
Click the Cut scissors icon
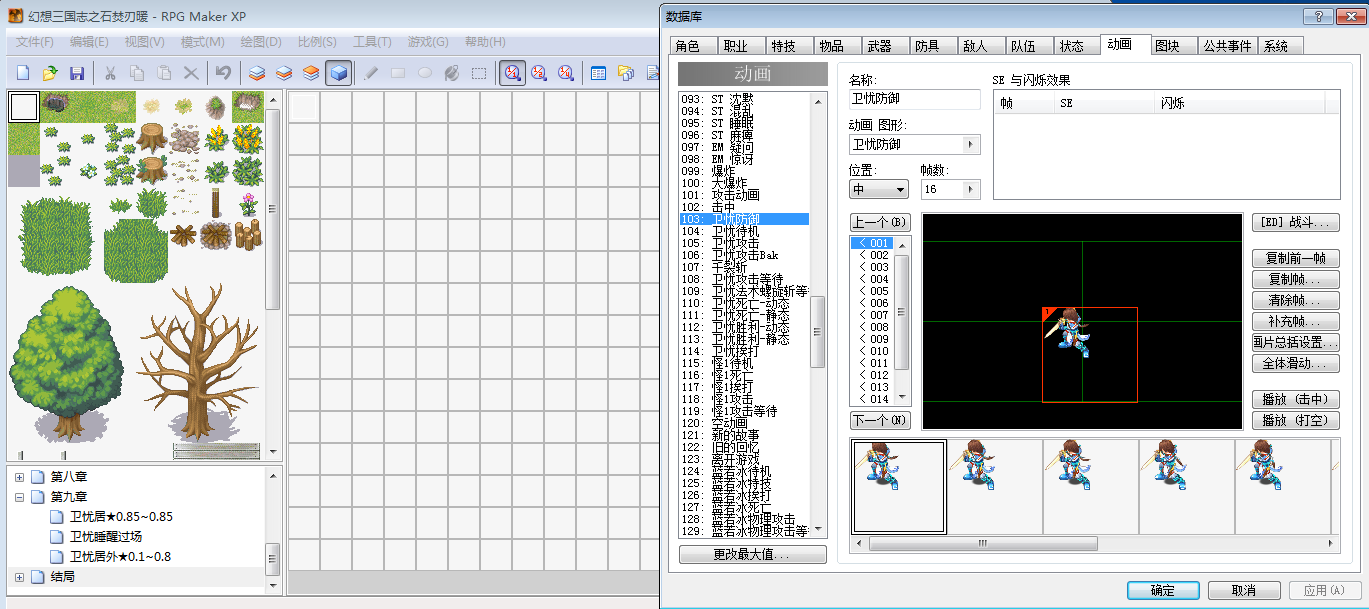tap(111, 73)
